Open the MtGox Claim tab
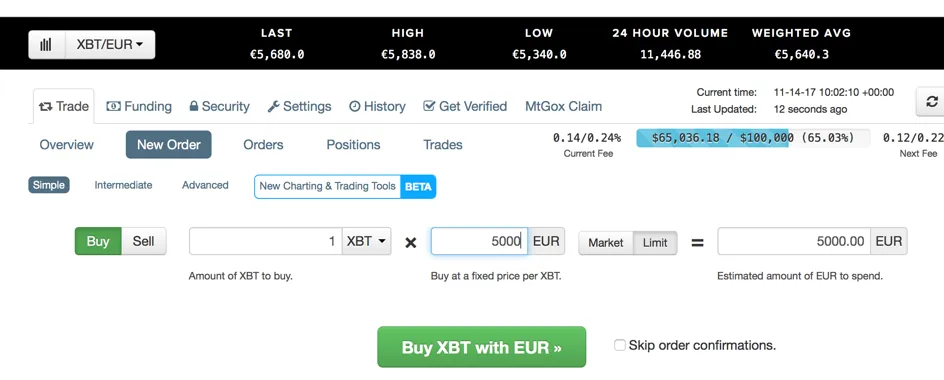The height and width of the screenshot is (380, 944). (x=564, y=107)
